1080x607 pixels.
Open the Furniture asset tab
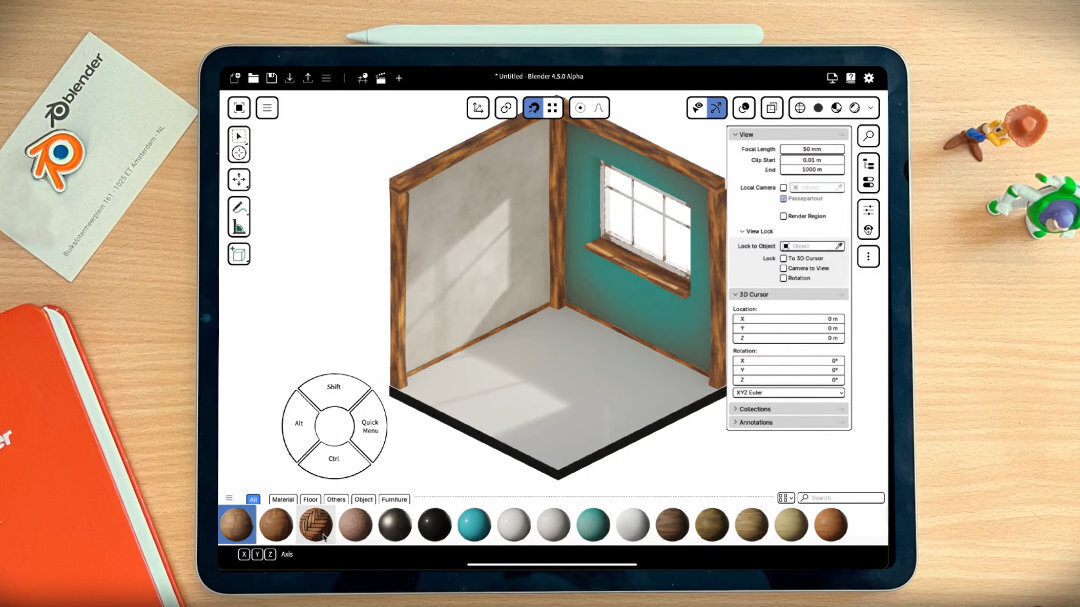394,499
